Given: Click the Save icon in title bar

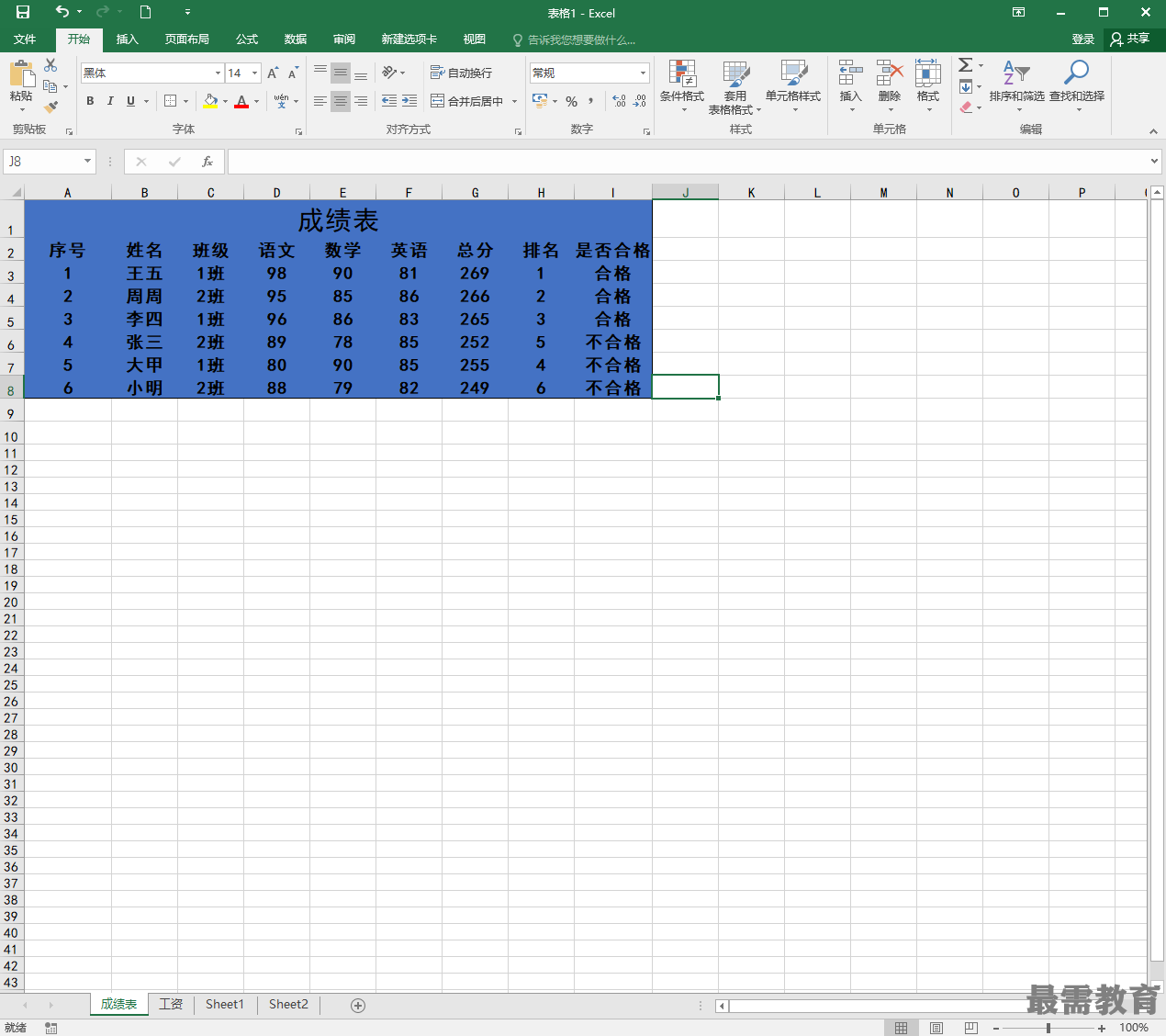Looking at the screenshot, I should click(23, 12).
